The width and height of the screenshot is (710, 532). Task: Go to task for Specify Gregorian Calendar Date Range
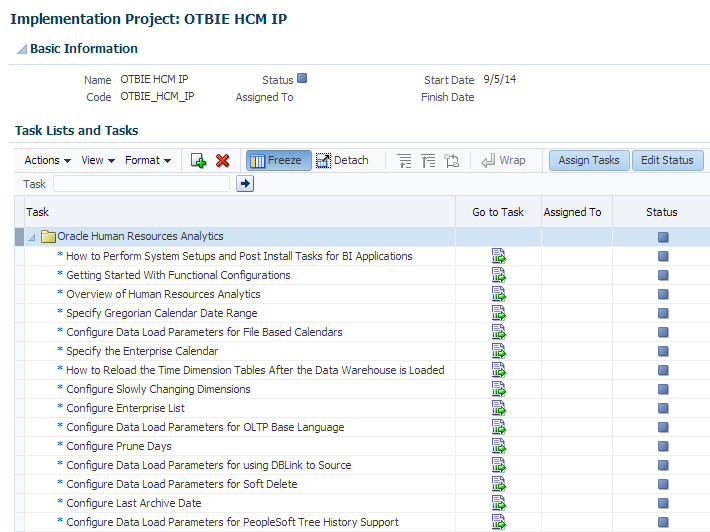click(x=499, y=313)
